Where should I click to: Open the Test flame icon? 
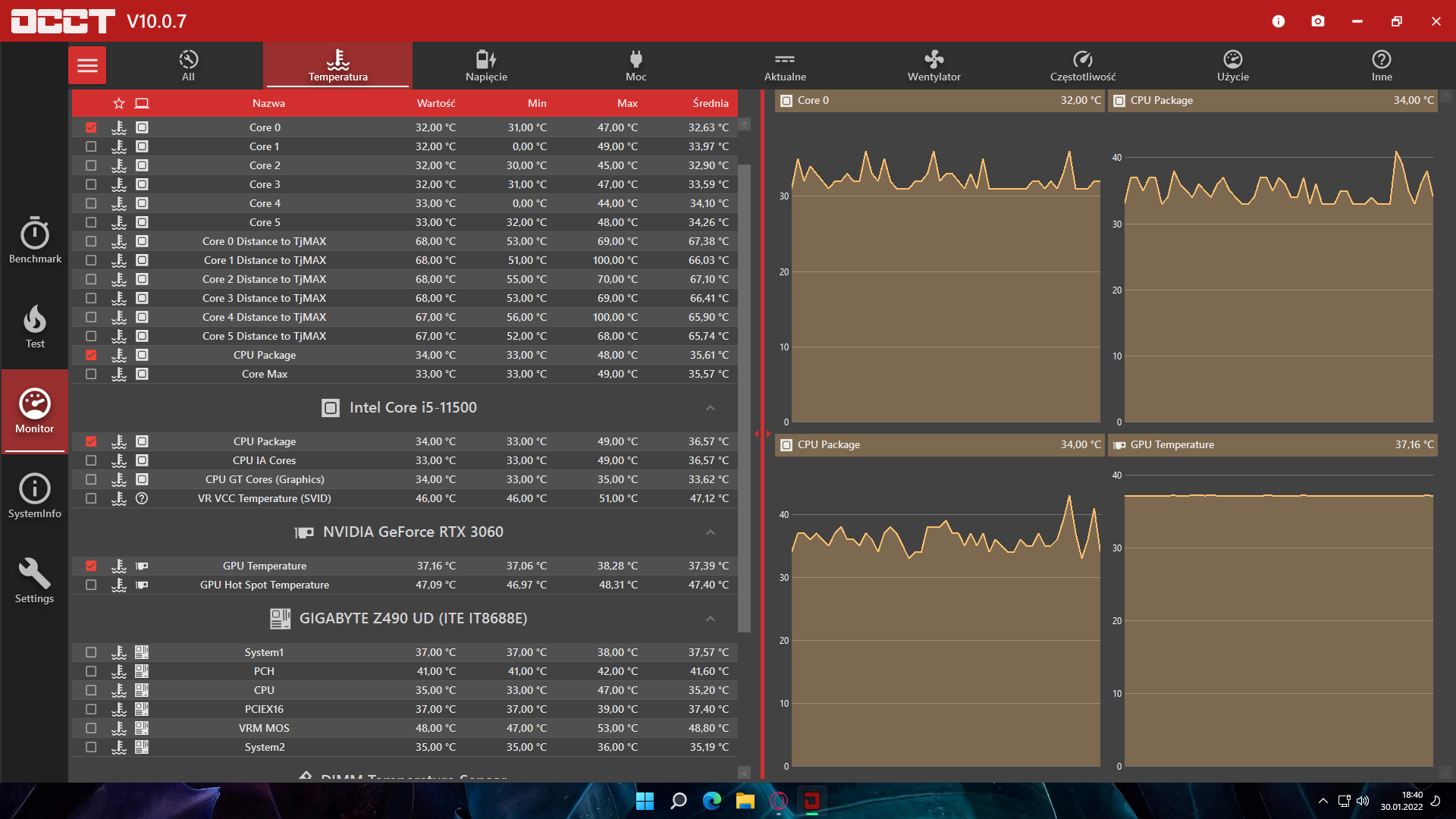tap(35, 326)
